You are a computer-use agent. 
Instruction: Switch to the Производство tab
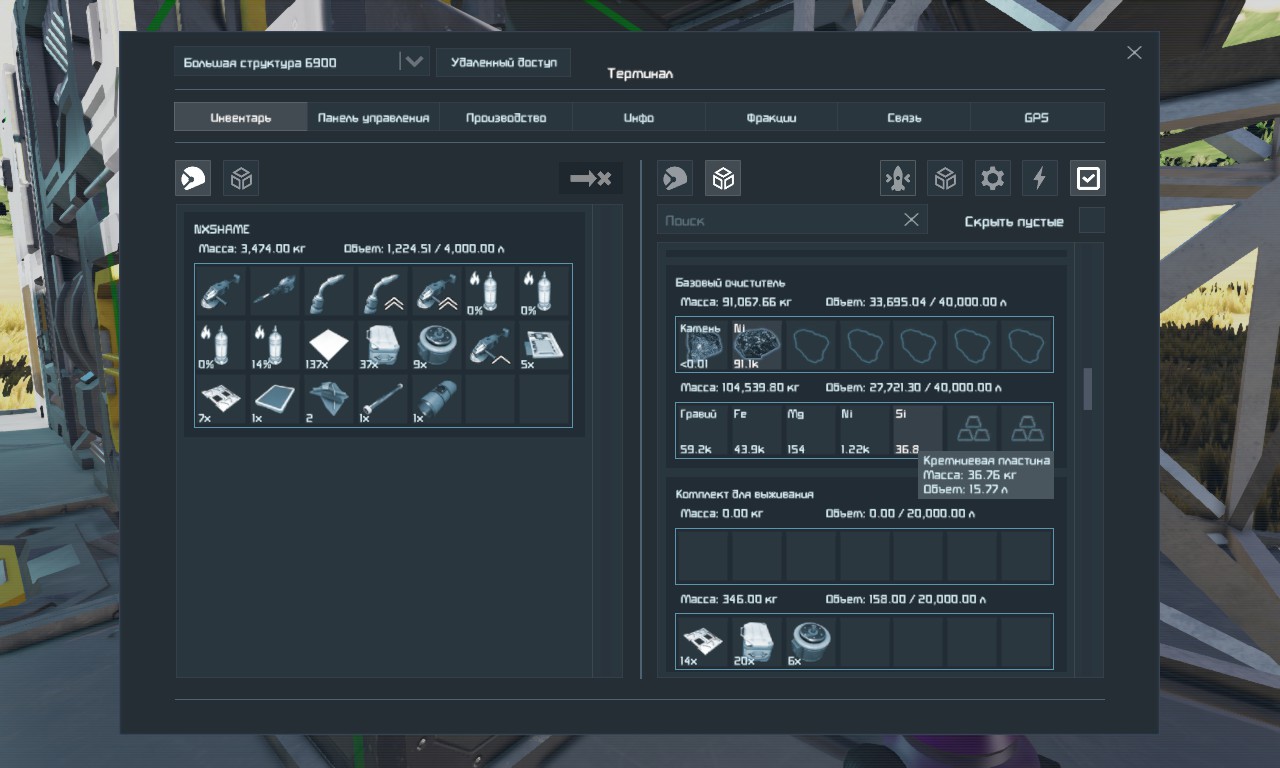pos(506,117)
